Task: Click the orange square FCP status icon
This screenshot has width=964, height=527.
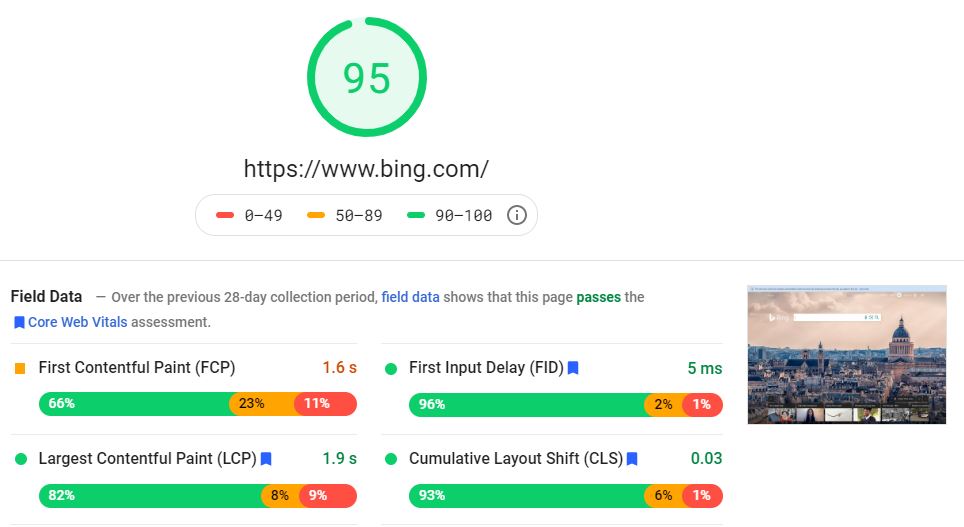Action: 20,368
